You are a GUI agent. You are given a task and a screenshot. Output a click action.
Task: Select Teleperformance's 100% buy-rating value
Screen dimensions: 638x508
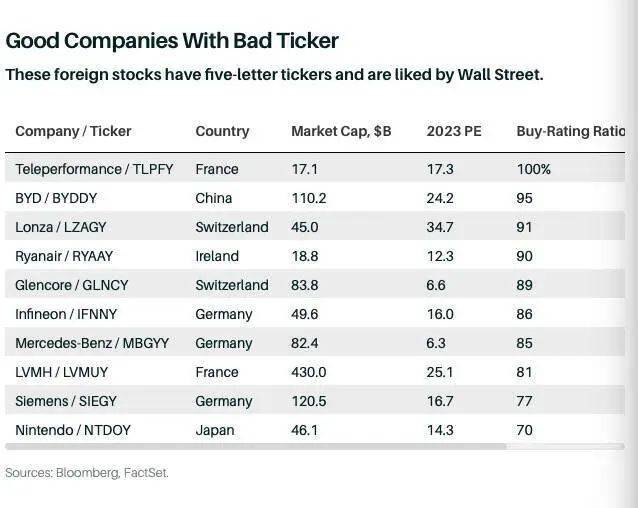pyautogui.click(x=533, y=169)
